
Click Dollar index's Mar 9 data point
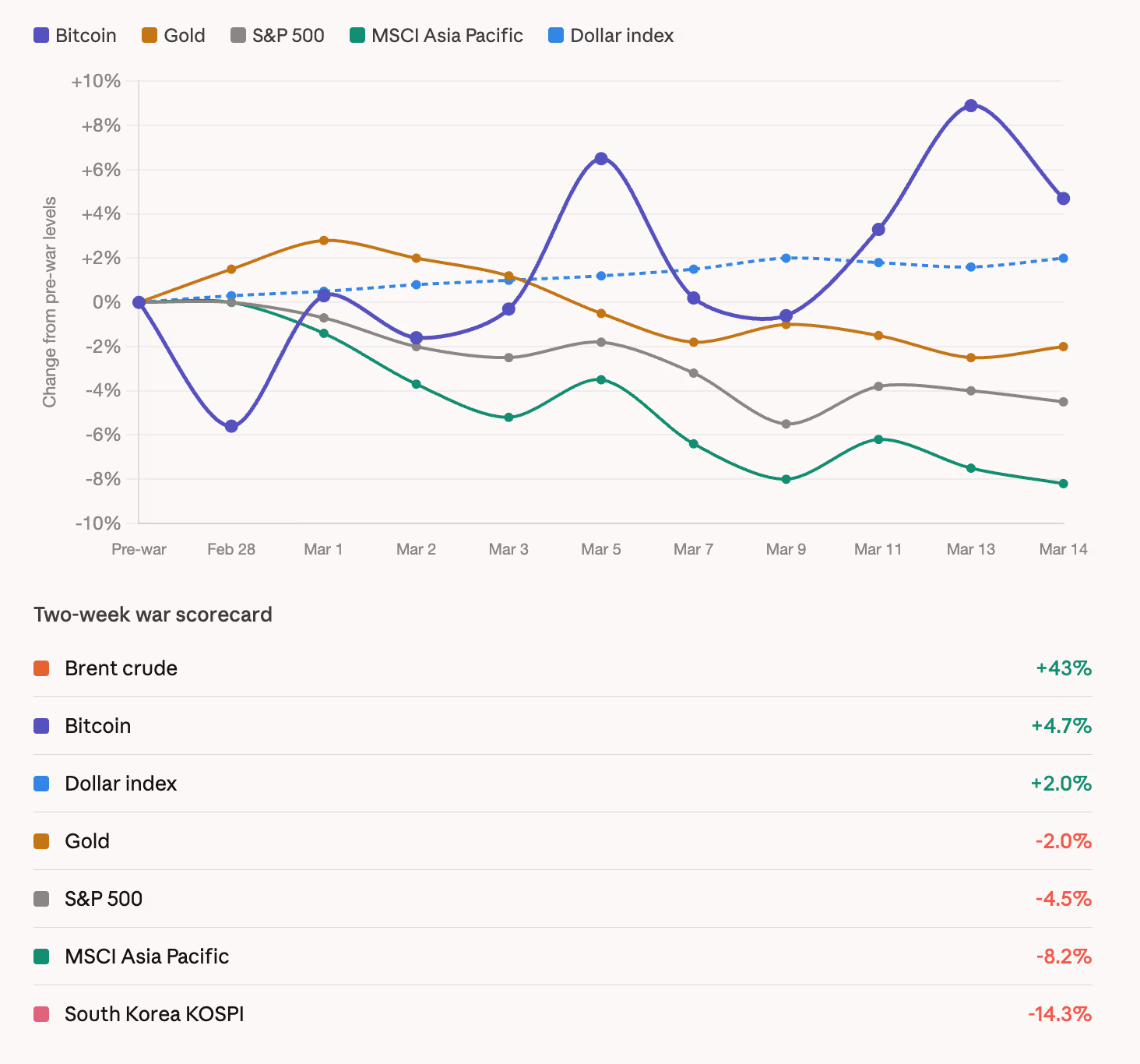pos(786,258)
